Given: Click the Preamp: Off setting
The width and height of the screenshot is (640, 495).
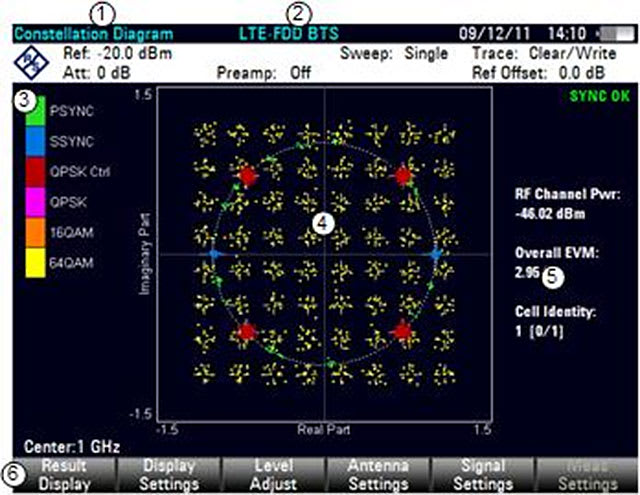Looking at the screenshot, I should pos(264,73).
